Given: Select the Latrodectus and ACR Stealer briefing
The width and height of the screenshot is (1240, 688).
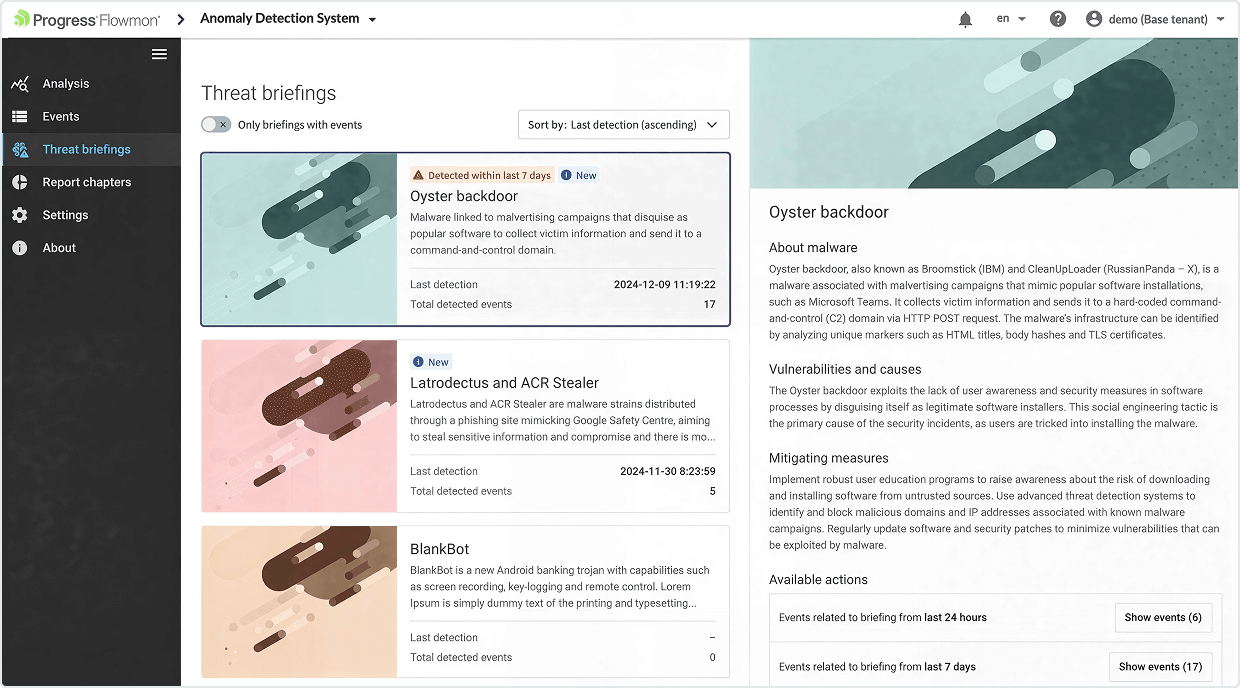Looking at the screenshot, I should [x=504, y=383].
